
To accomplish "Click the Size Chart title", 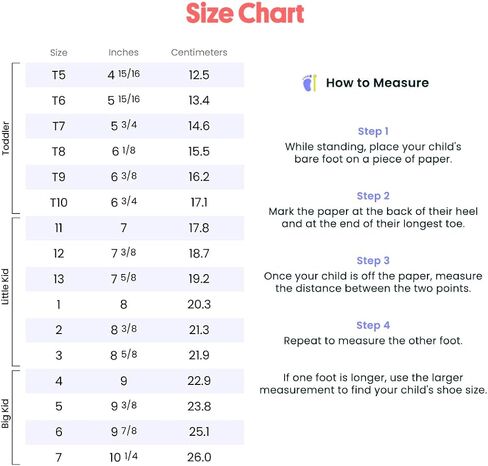I will [245, 13].
